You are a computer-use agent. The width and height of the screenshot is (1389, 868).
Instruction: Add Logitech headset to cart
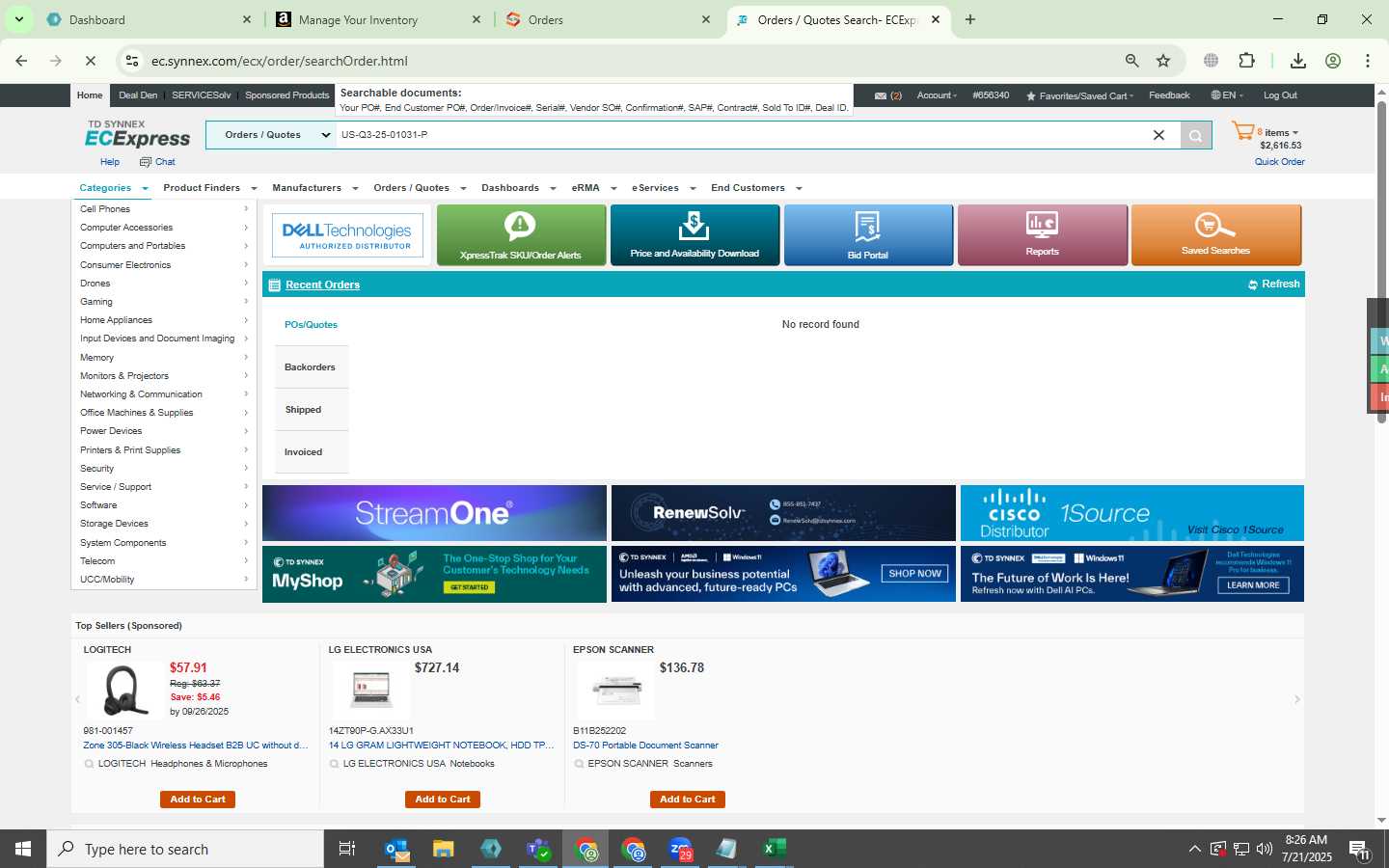coord(198,800)
